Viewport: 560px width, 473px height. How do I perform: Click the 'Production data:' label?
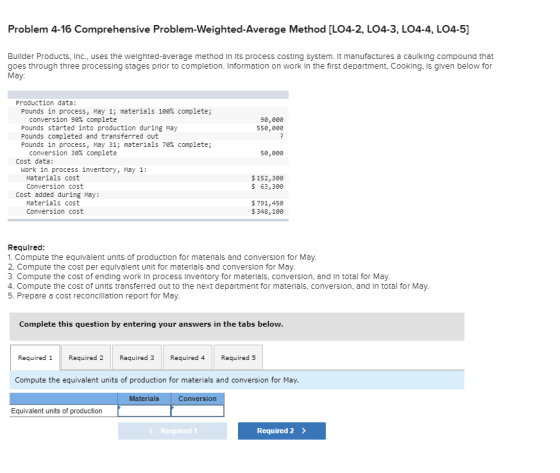click(x=46, y=103)
